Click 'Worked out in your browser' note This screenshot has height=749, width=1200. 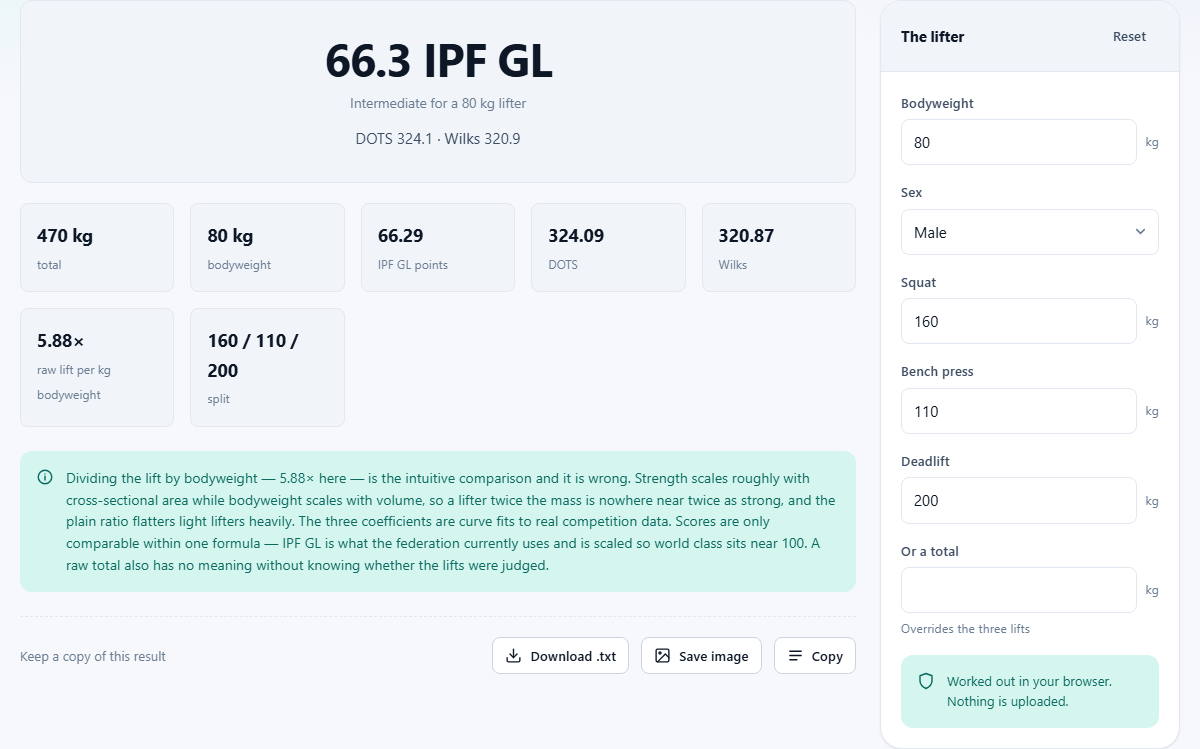pyautogui.click(x=1029, y=691)
